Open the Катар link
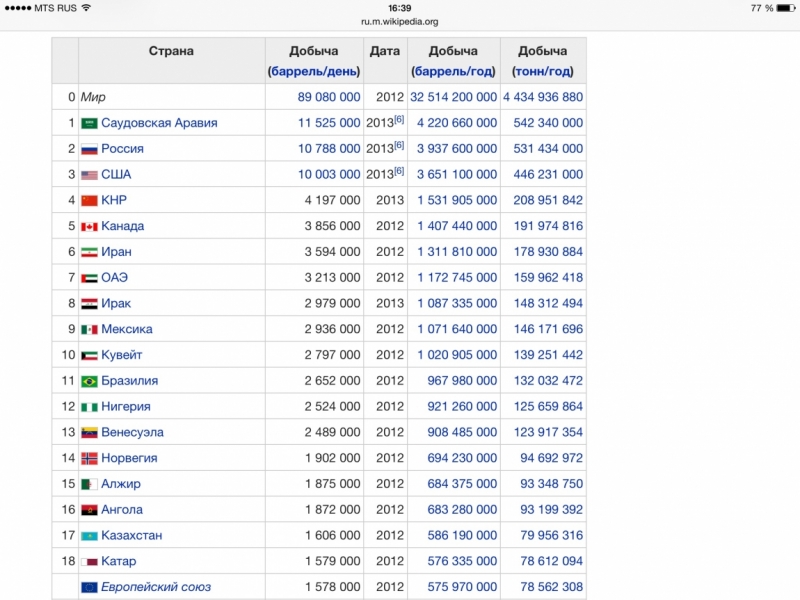800x600 pixels. click(120, 561)
